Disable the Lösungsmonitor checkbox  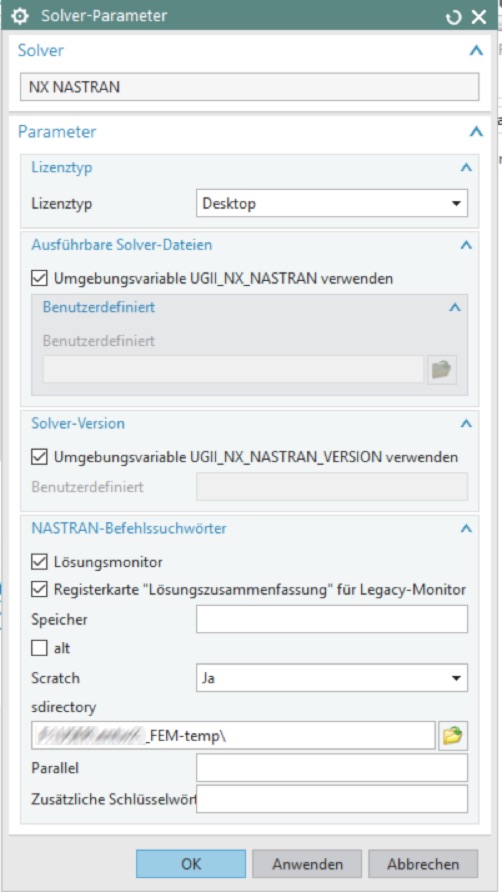40,562
